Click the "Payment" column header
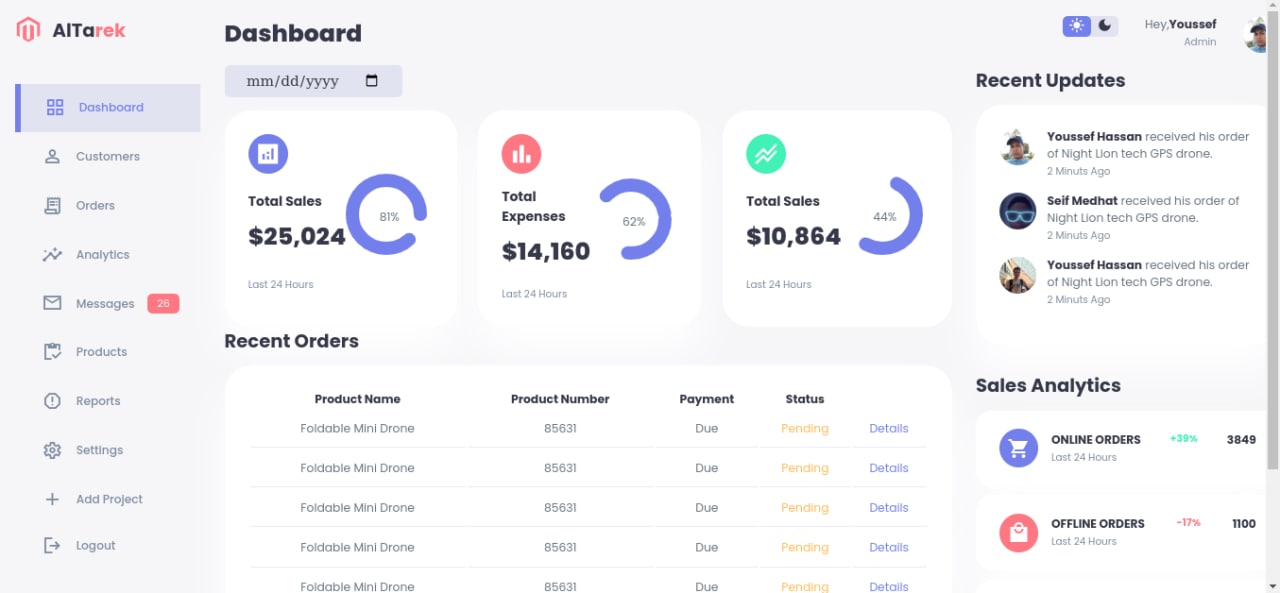 click(707, 399)
